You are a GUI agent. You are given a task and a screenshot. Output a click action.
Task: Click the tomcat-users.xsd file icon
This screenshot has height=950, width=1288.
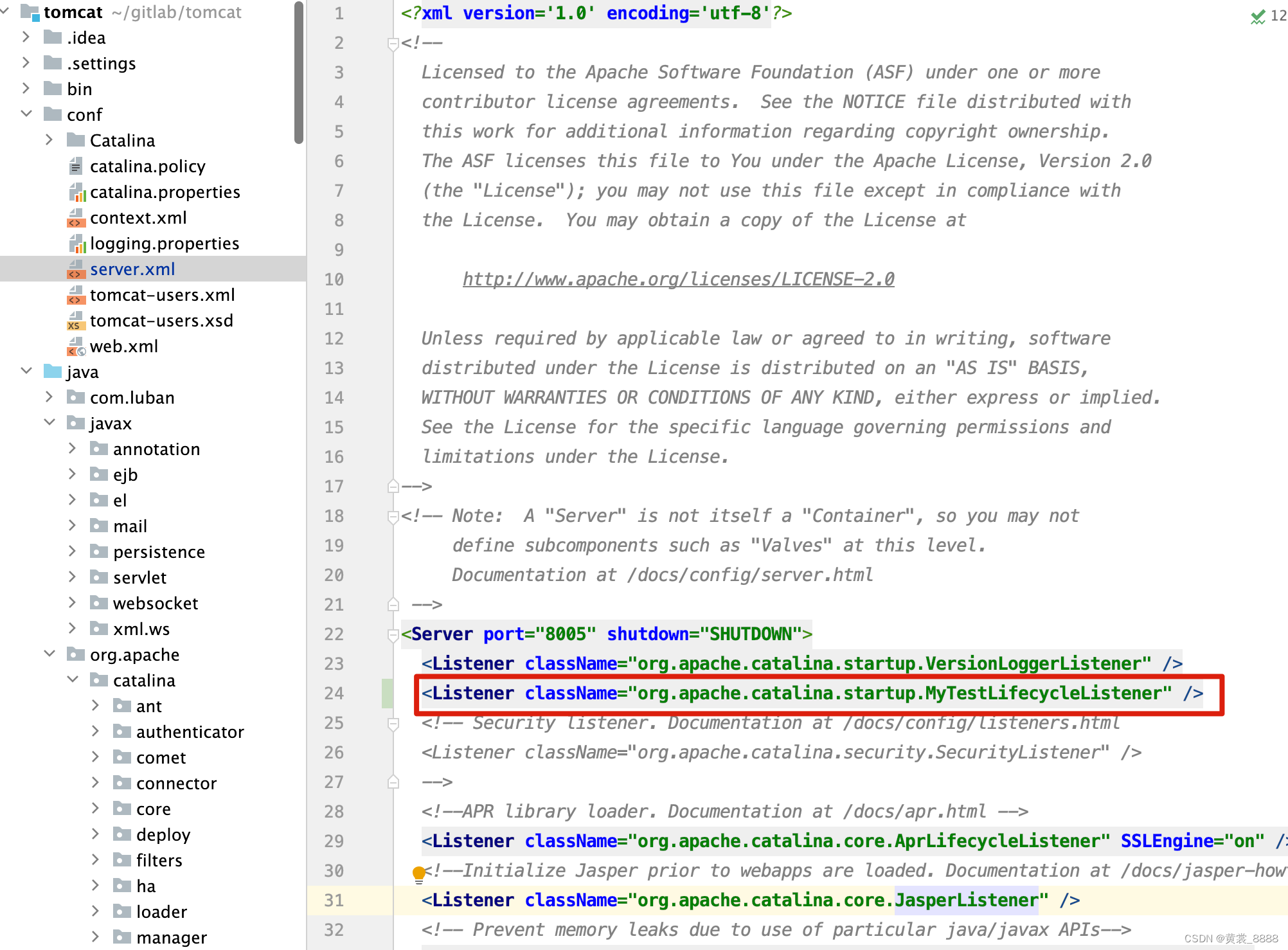point(76,321)
